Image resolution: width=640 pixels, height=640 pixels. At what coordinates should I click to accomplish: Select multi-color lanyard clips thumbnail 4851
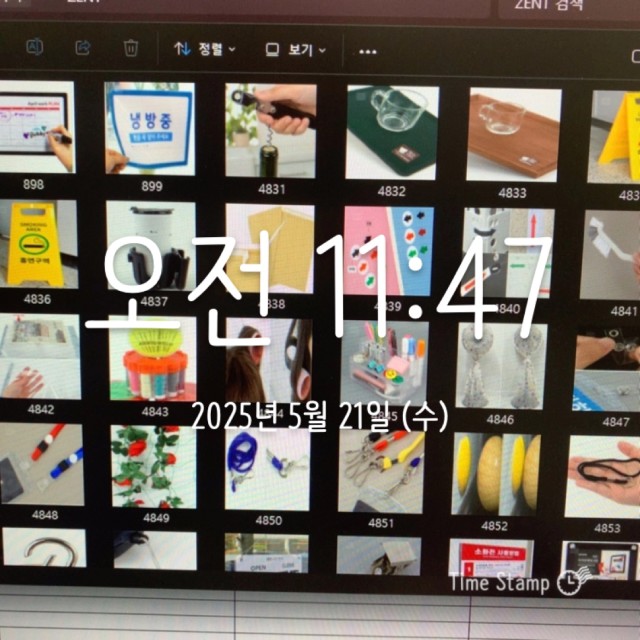tap(381, 472)
